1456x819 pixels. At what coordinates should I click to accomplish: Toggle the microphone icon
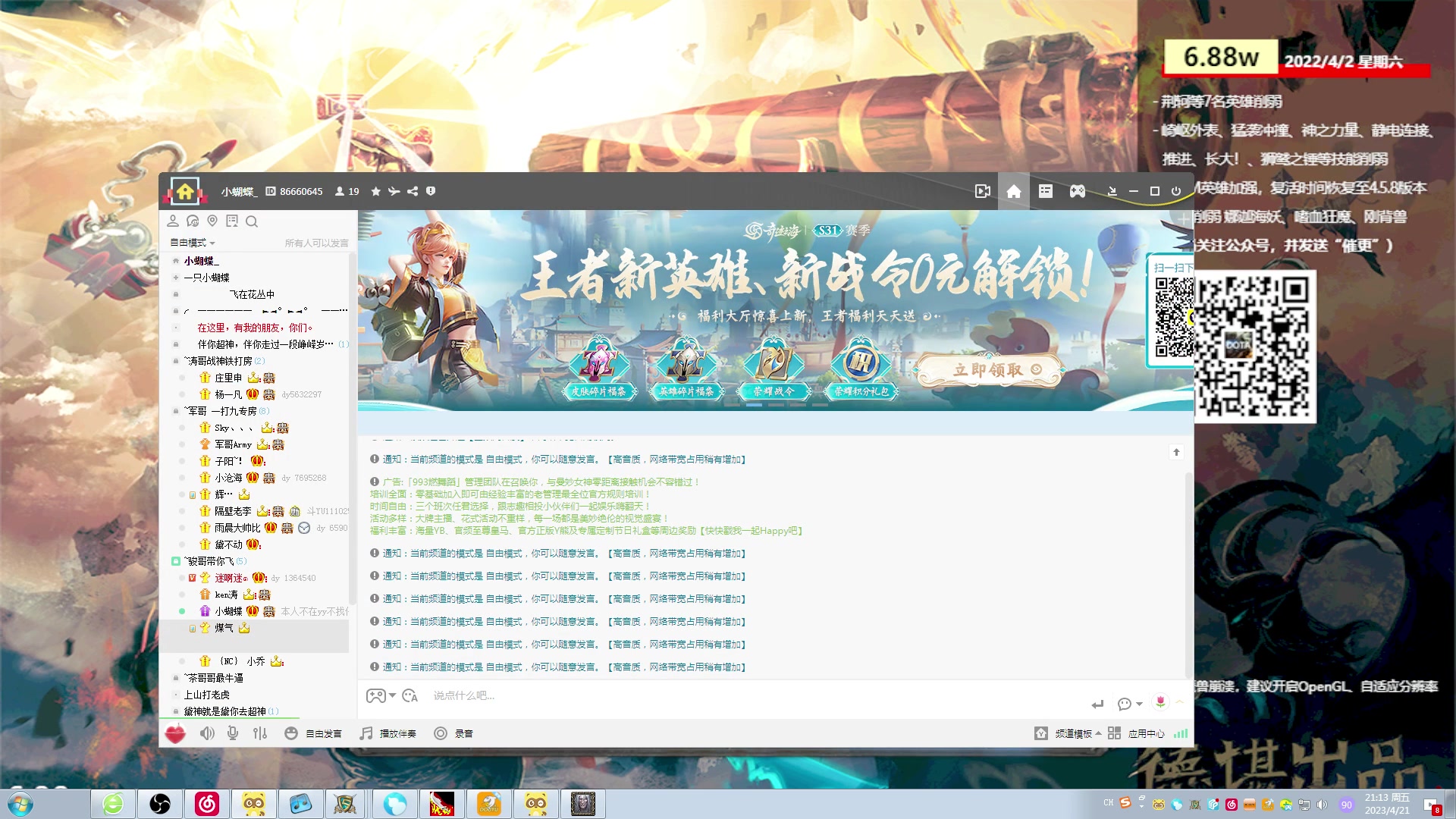pos(233,733)
